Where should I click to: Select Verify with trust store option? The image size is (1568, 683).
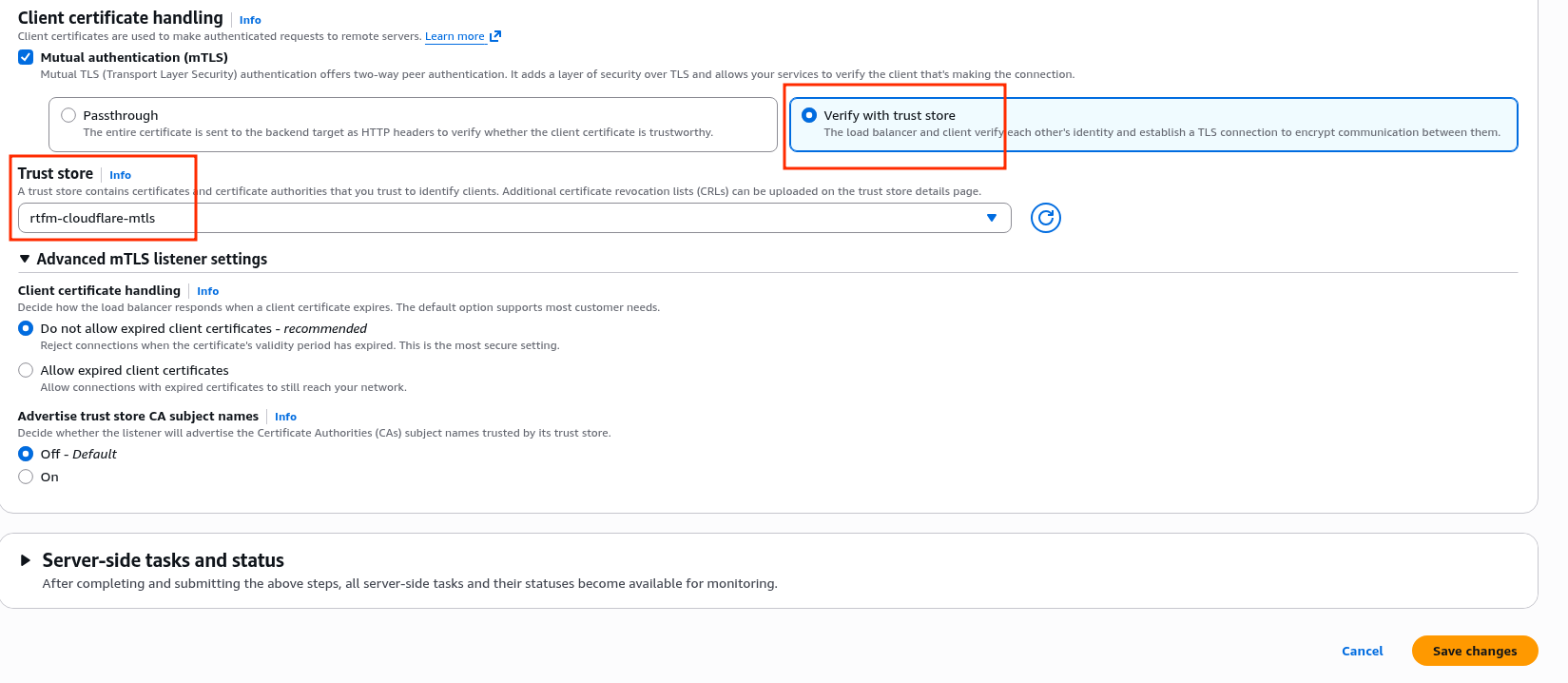[x=809, y=115]
